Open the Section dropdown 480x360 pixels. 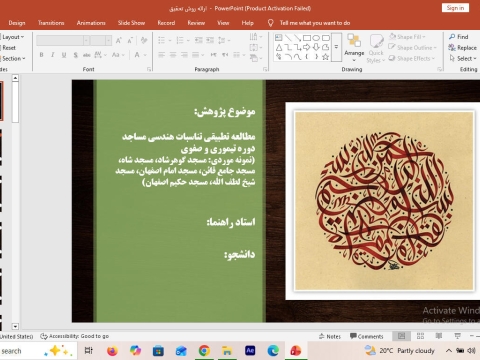13,58
